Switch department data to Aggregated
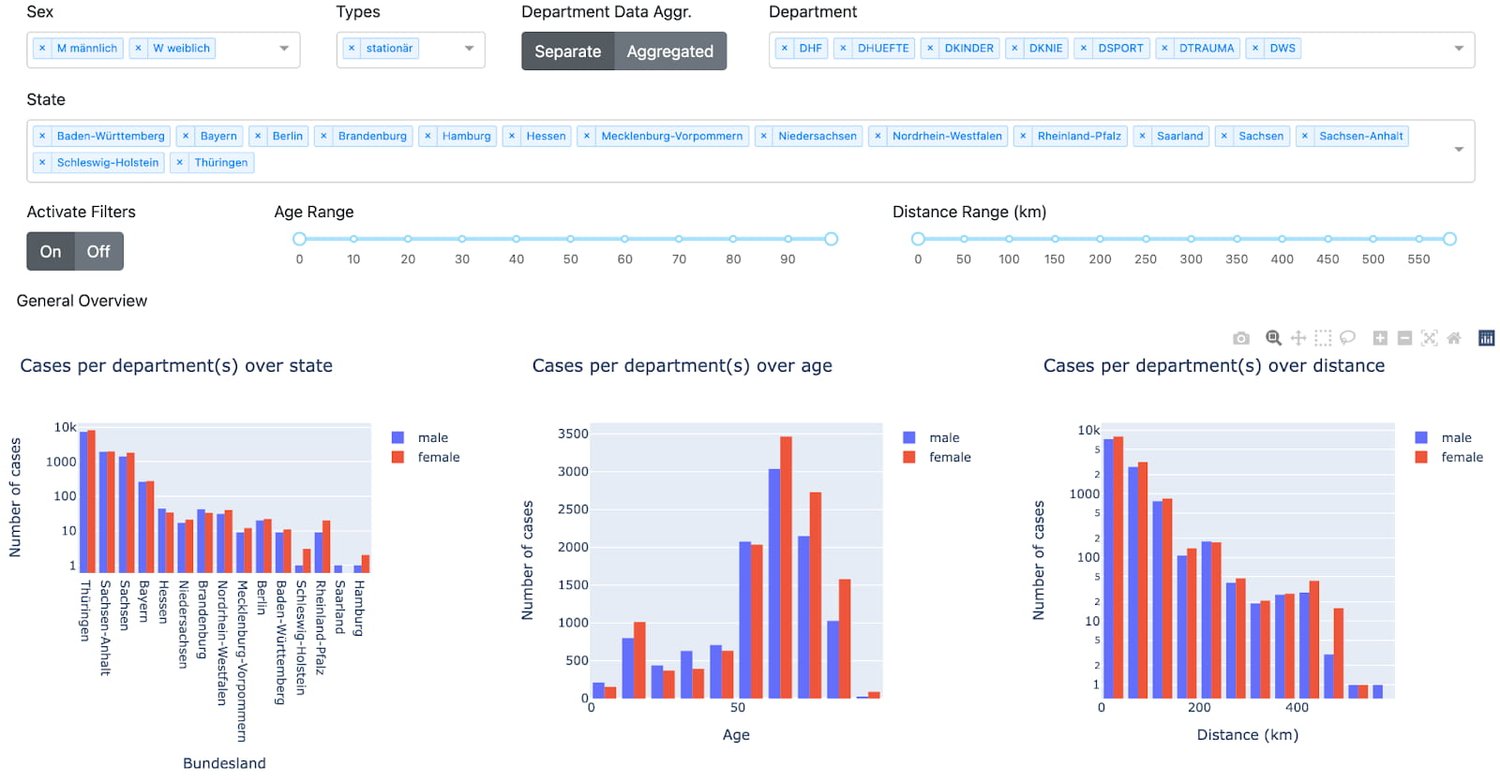Viewport: 1500px width, 780px height. [670, 51]
